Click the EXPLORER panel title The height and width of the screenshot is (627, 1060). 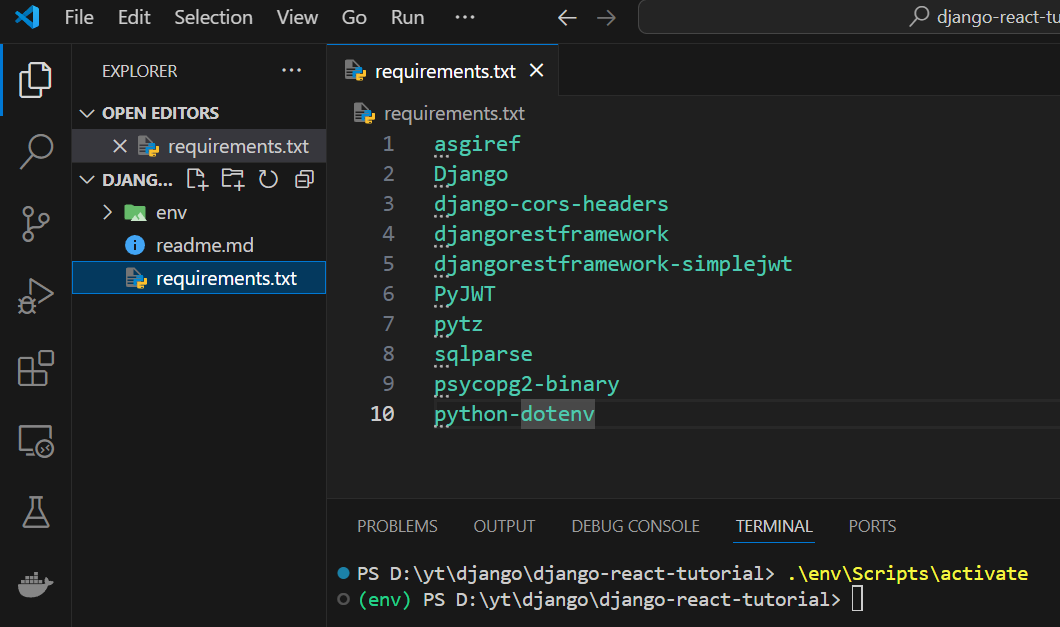click(139, 71)
